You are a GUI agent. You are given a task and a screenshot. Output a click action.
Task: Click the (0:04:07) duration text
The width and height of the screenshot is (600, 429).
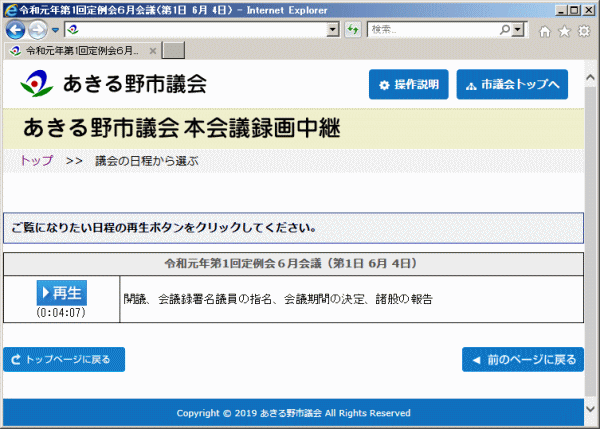click(x=61, y=313)
